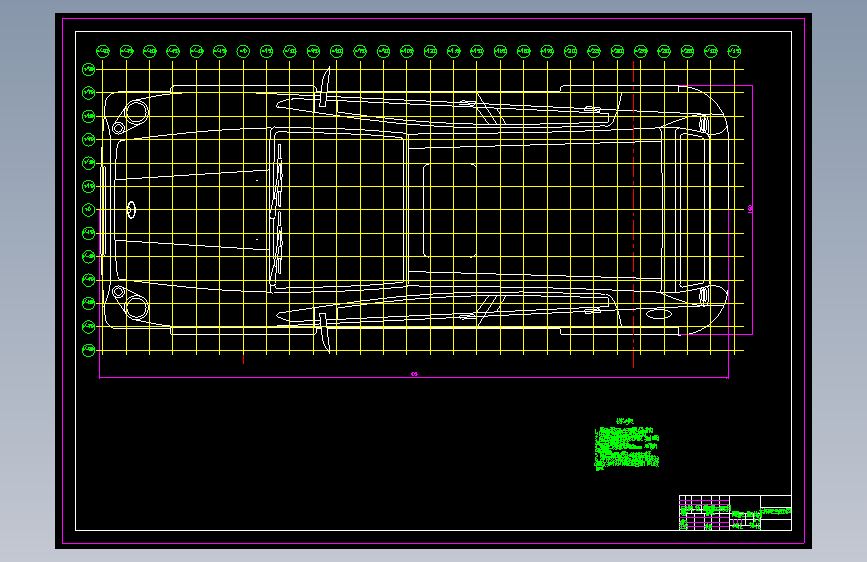Screen dimensions: 867x562
Task: Pick the lower tail lamp outline
Action: [704, 295]
